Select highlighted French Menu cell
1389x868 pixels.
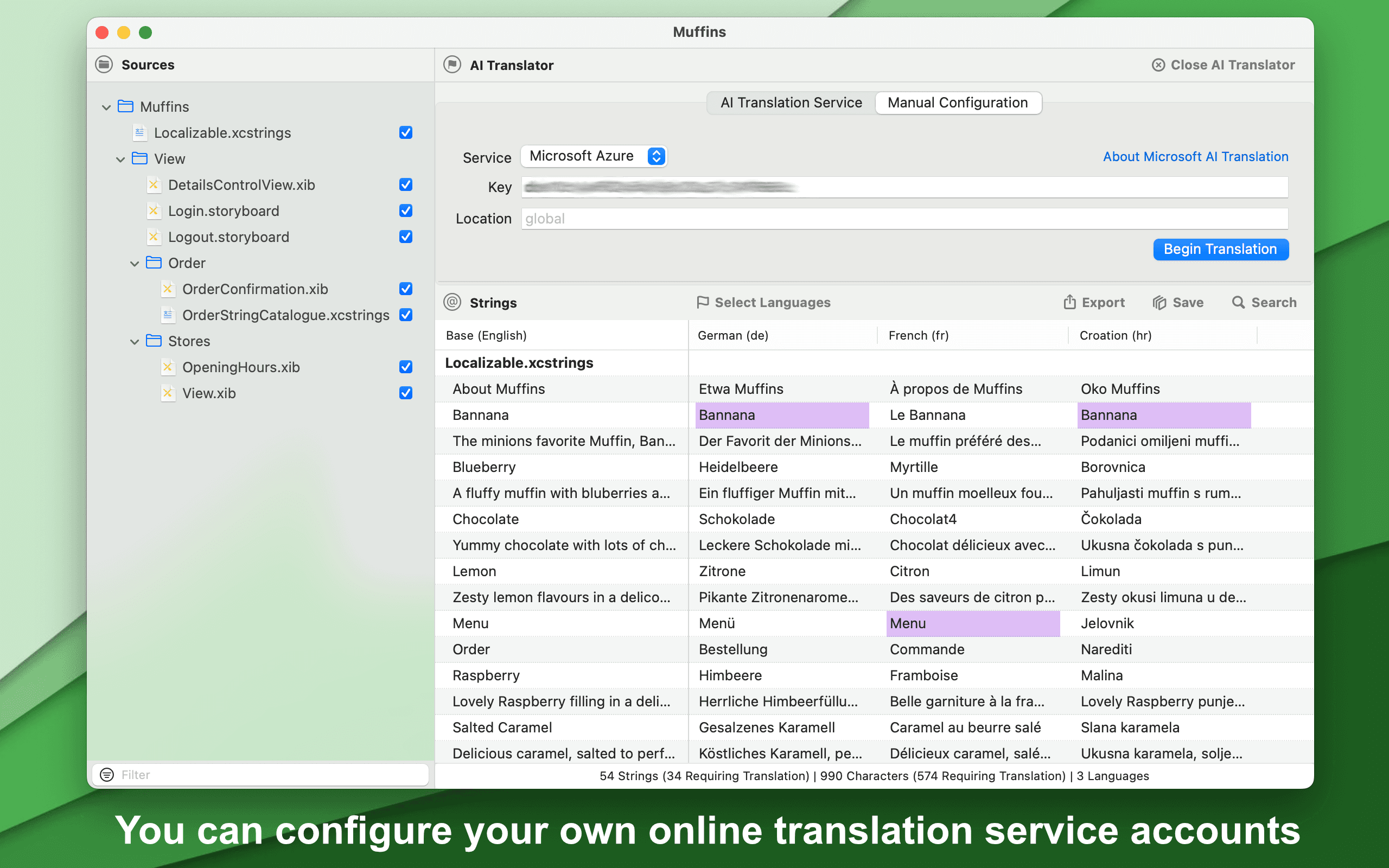[973, 623]
